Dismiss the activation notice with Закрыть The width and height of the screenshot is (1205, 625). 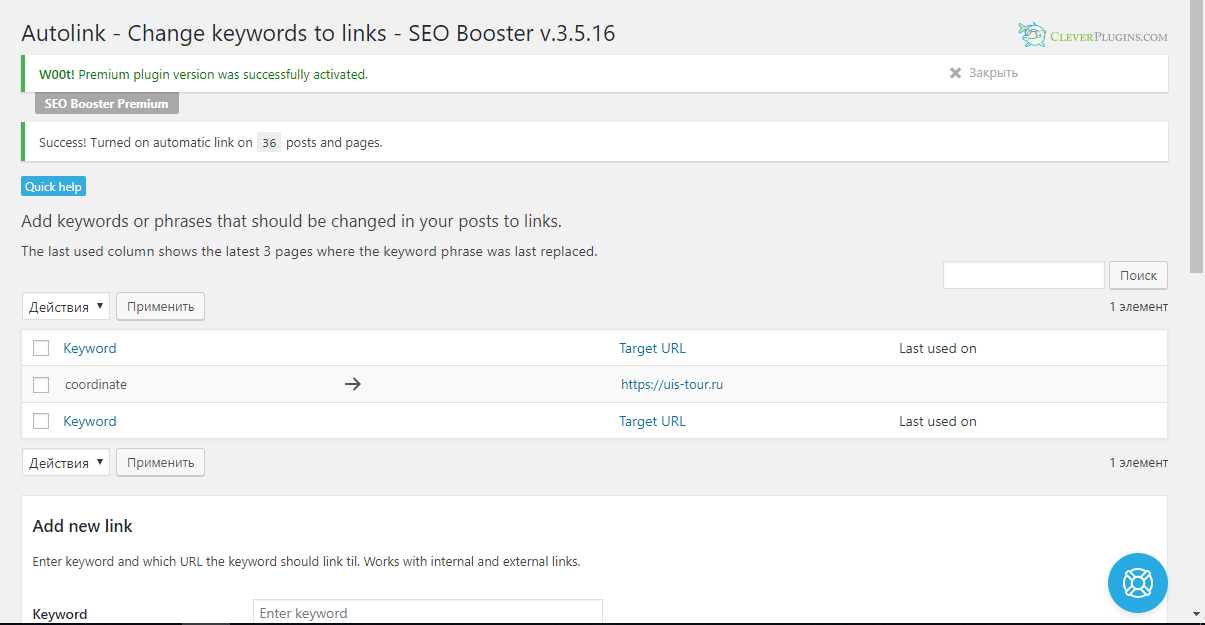(983, 73)
